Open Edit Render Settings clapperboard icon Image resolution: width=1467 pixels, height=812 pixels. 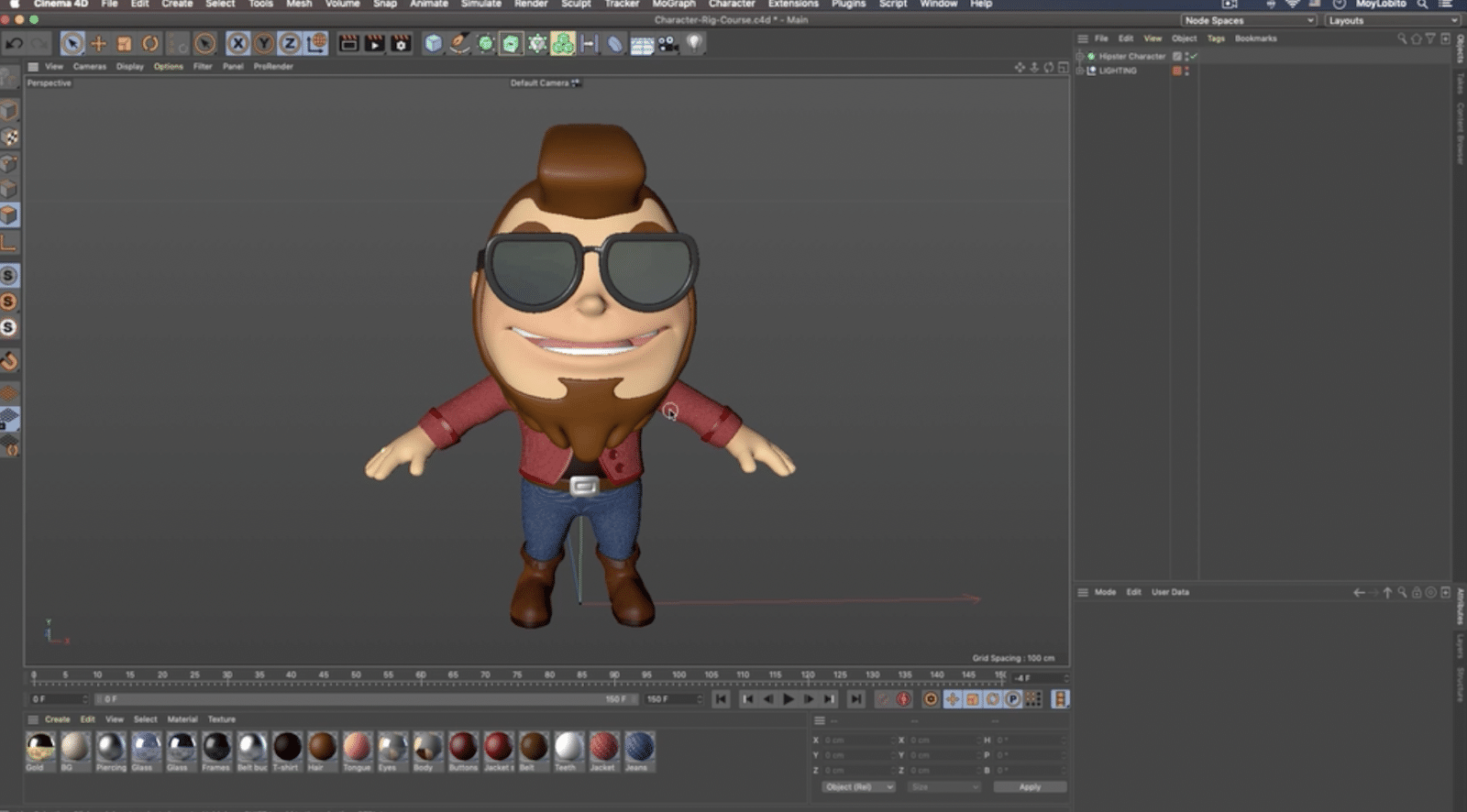pyautogui.click(x=401, y=43)
